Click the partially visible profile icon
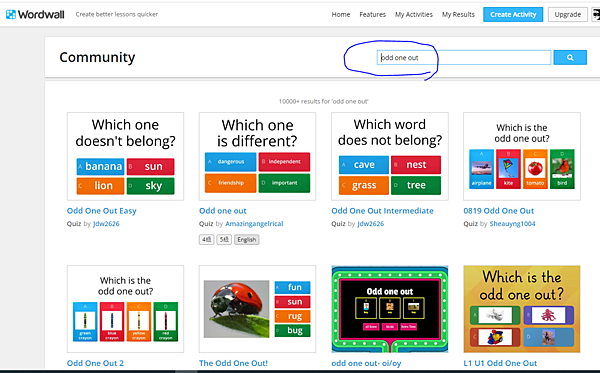 tap(596, 15)
